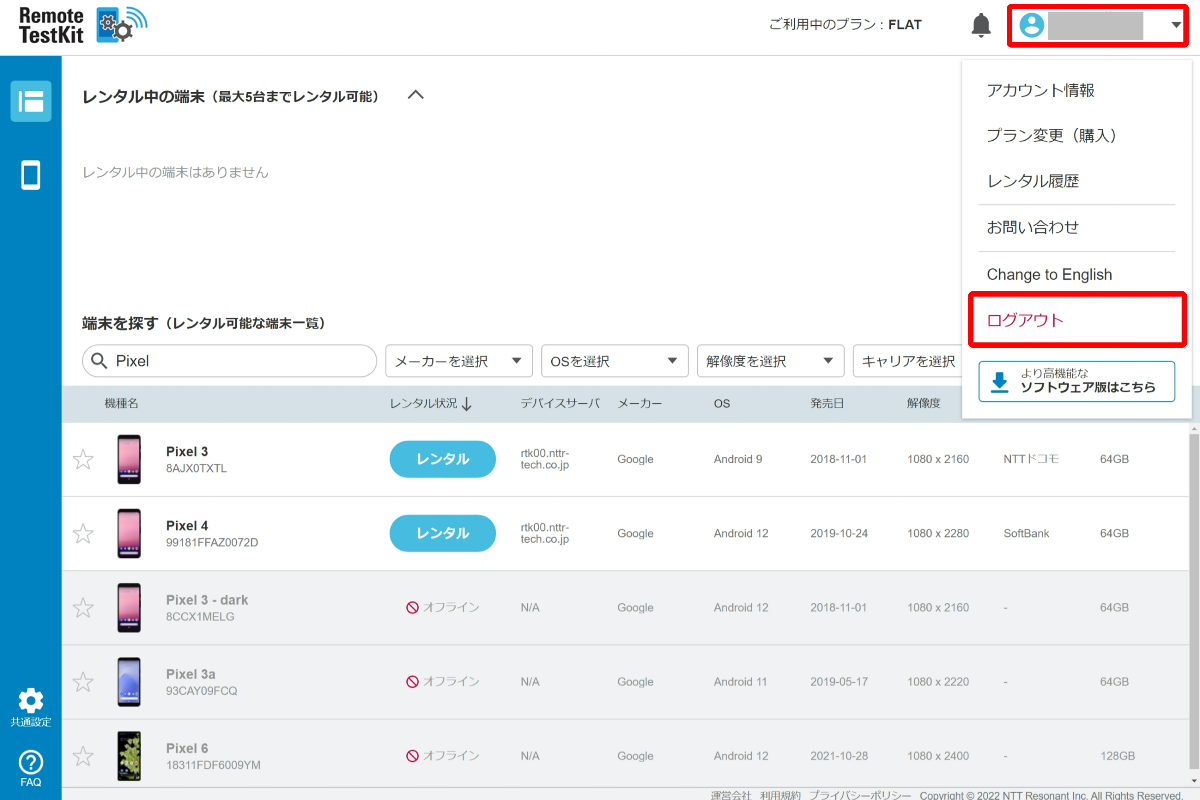Open the OSを選択 dropdown
The height and width of the screenshot is (800, 1200).
click(614, 361)
